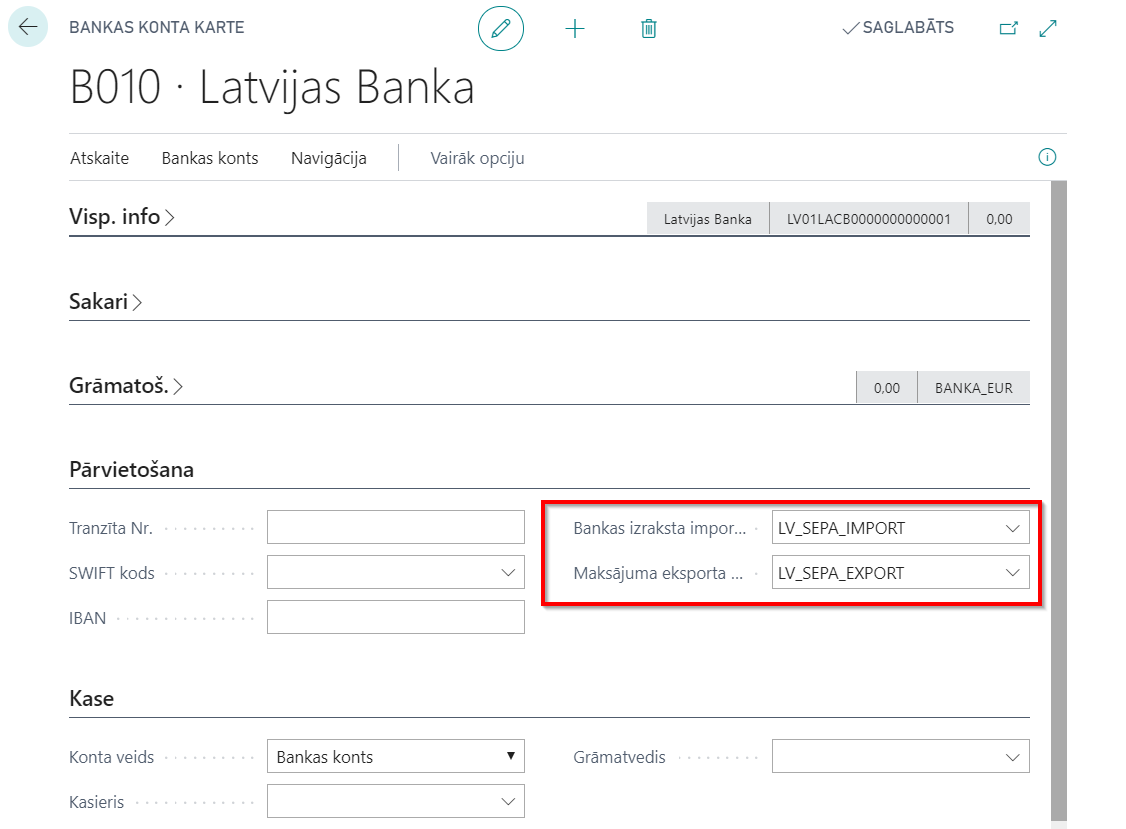Screen dimensions: 1126x829
Task: Expand the Sakari section
Action: [106, 302]
